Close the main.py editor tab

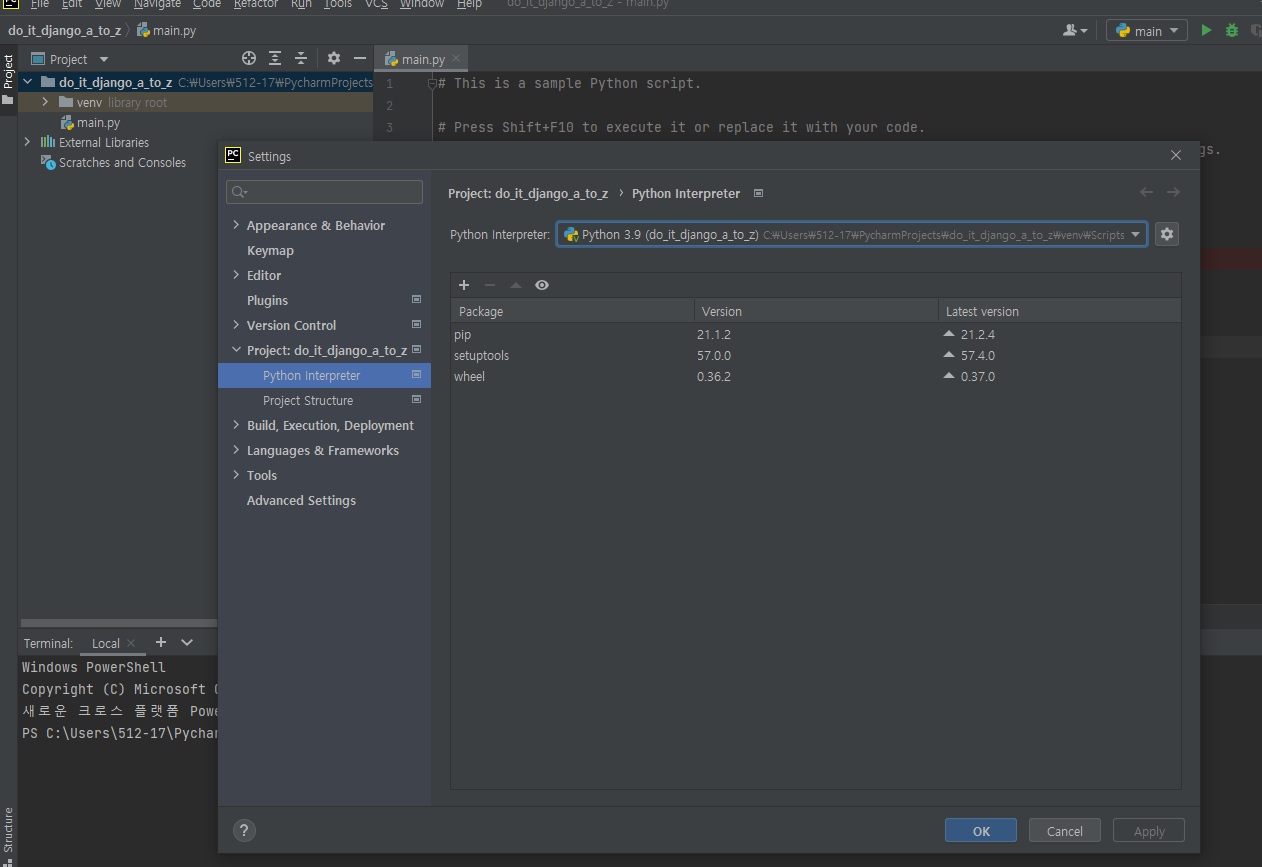(456, 59)
